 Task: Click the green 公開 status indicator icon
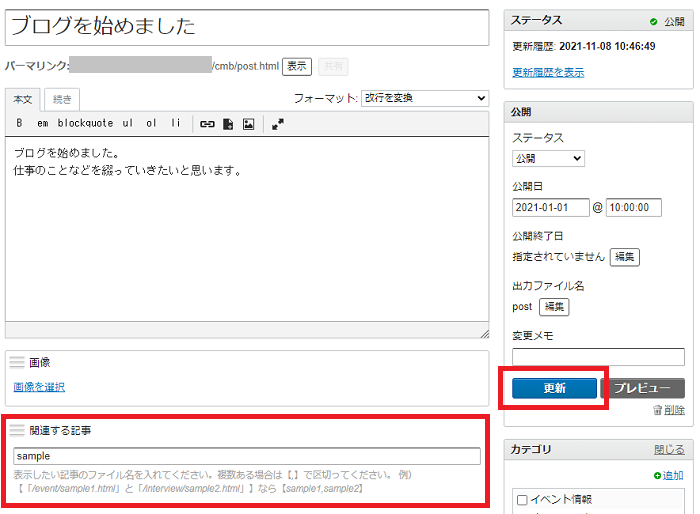[x=654, y=21]
